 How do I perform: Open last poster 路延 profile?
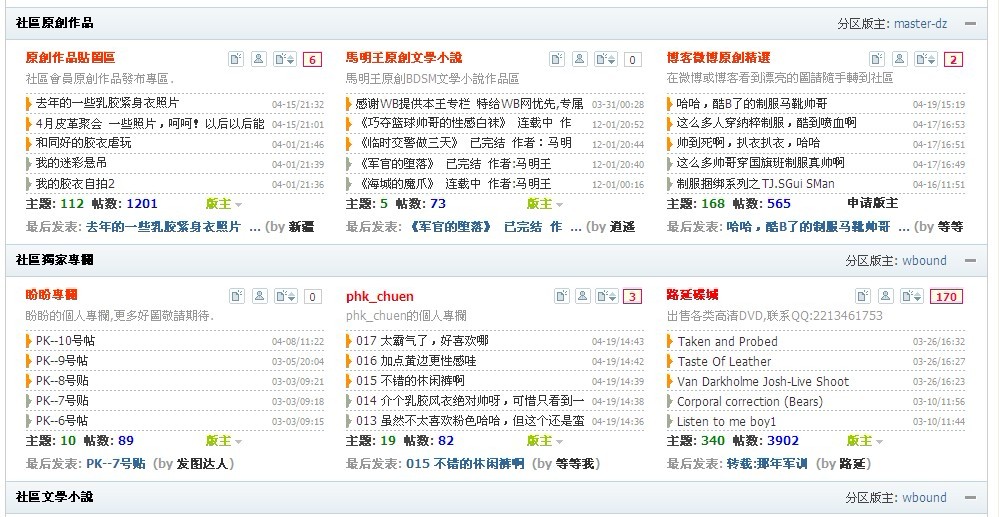(852, 463)
